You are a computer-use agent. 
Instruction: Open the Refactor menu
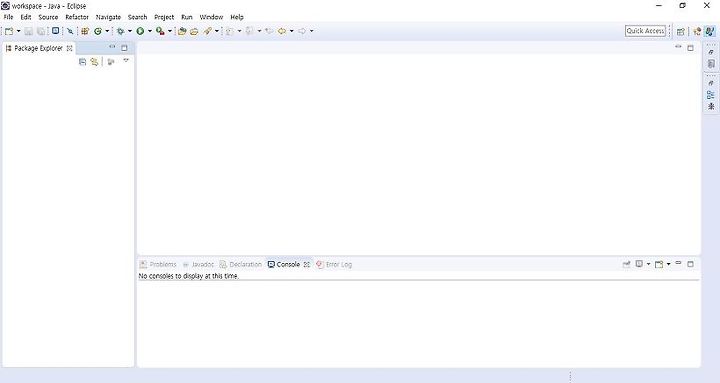pyautogui.click(x=77, y=17)
